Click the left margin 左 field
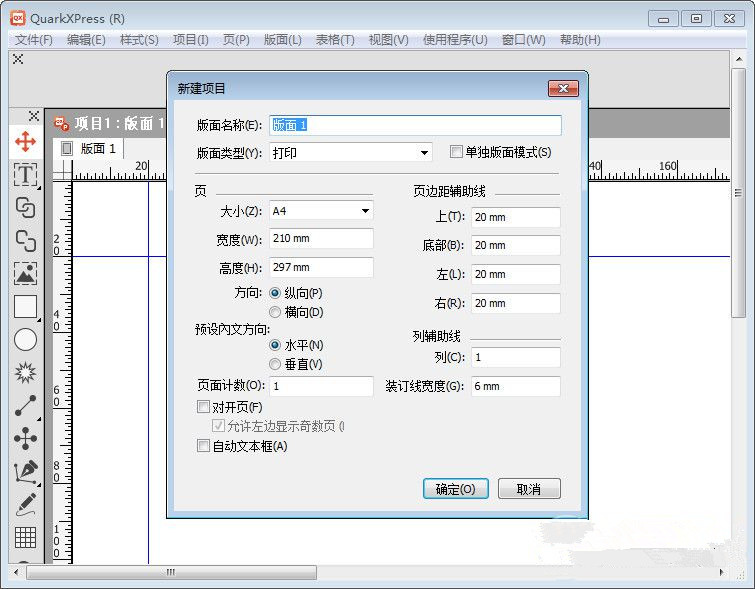Screen dimensions: 755x589 coord(516,275)
